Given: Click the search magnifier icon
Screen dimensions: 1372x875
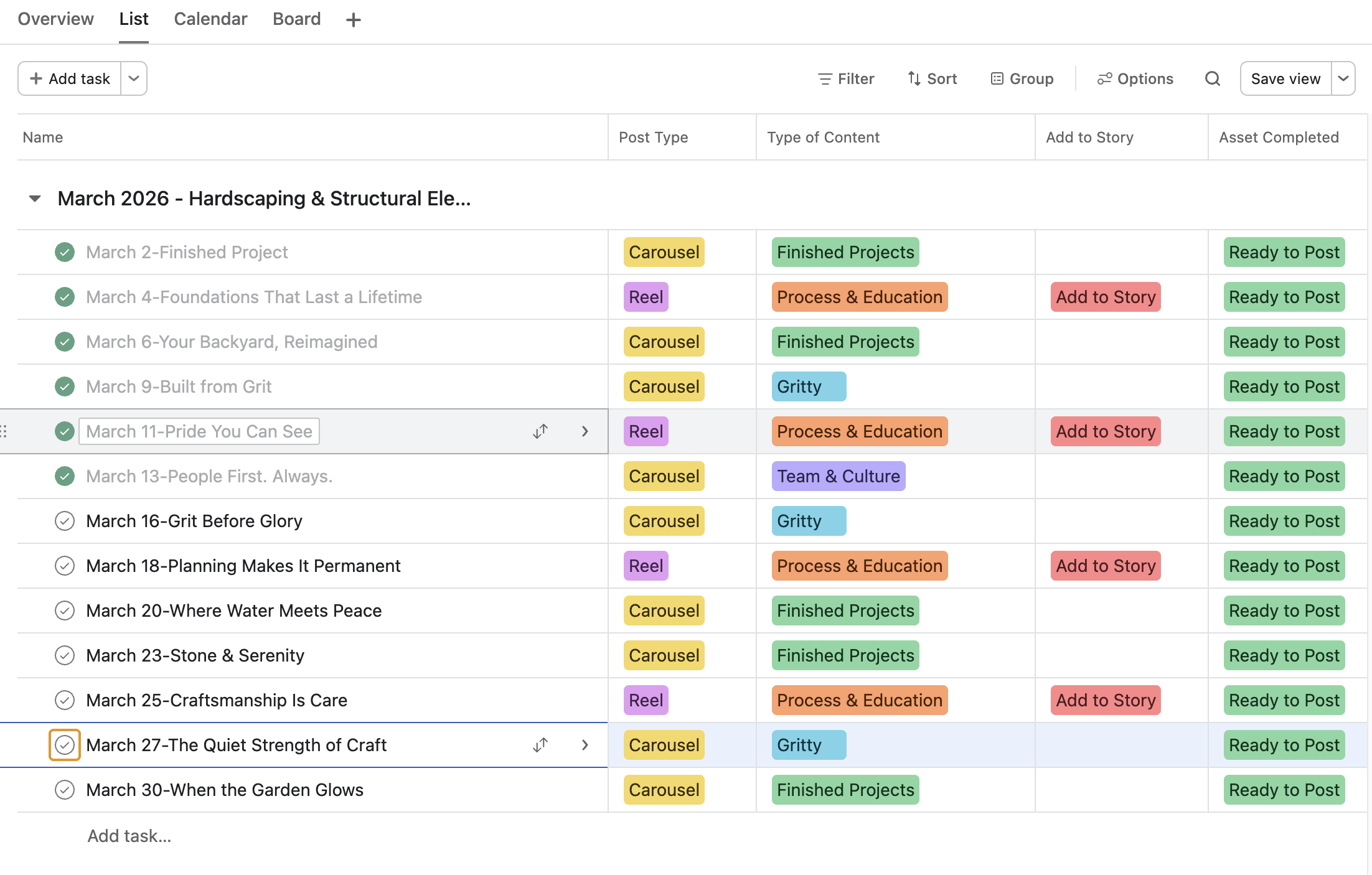Looking at the screenshot, I should click(x=1212, y=78).
